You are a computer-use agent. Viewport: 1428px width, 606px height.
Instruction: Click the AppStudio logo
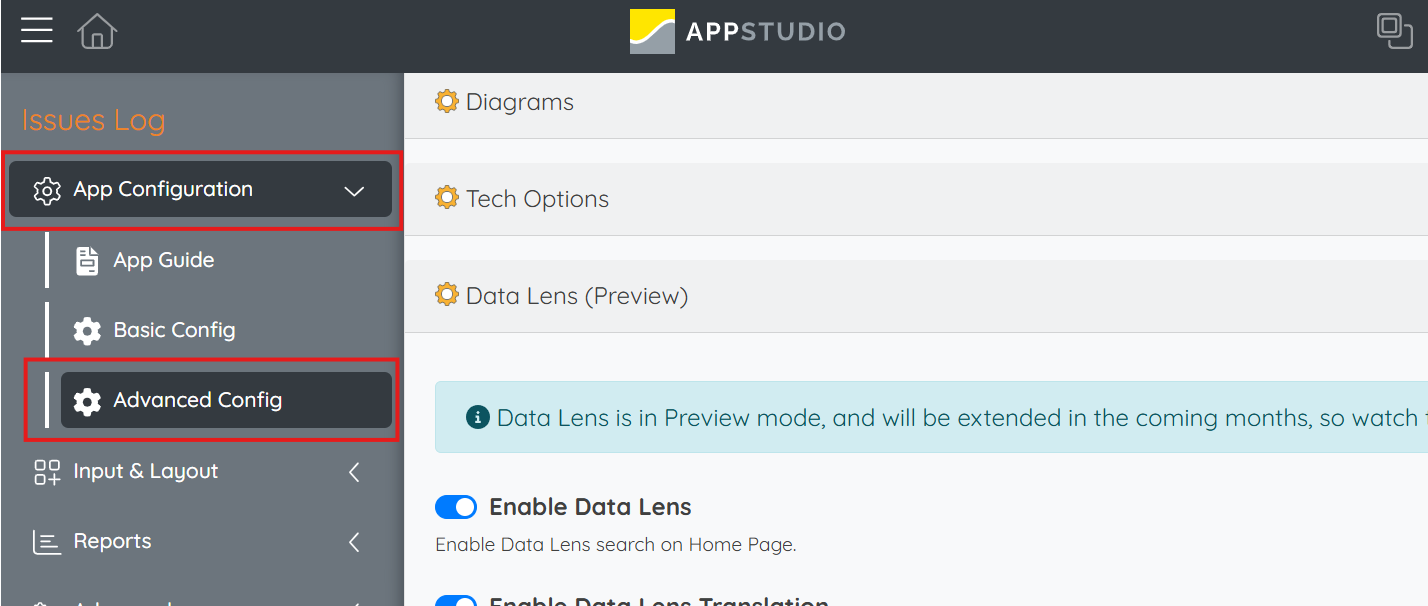pos(738,31)
